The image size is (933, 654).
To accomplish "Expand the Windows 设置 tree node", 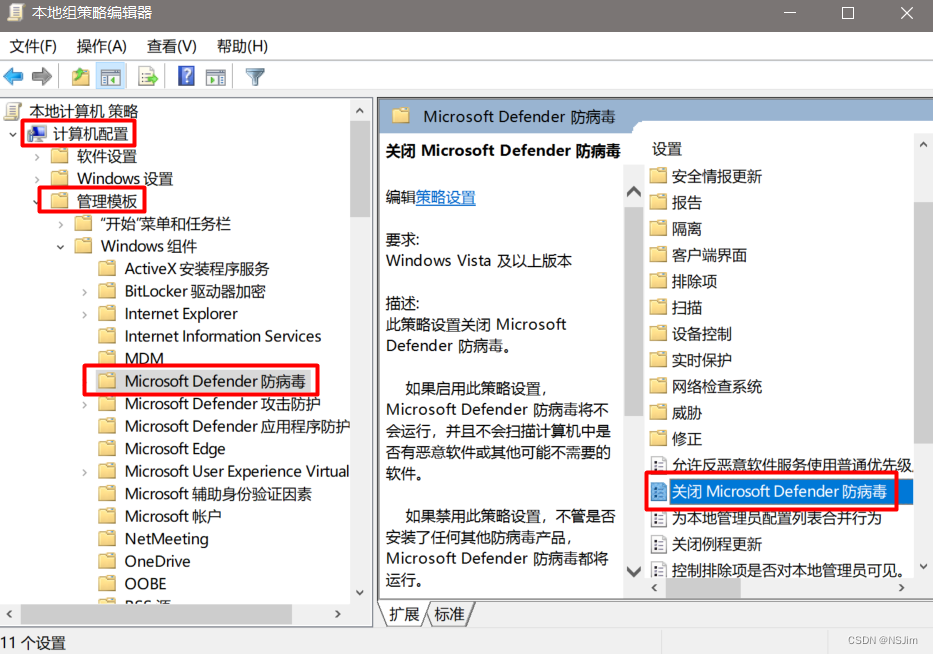I will pos(37,179).
